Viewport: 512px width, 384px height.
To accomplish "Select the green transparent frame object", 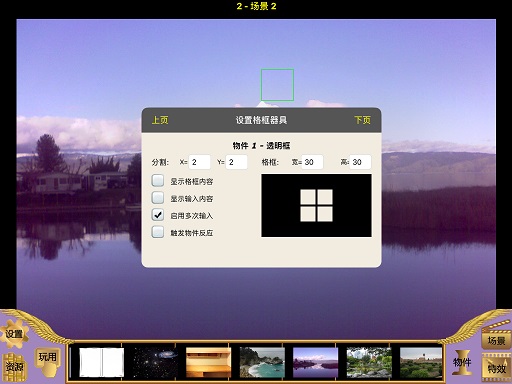I will [x=277, y=85].
